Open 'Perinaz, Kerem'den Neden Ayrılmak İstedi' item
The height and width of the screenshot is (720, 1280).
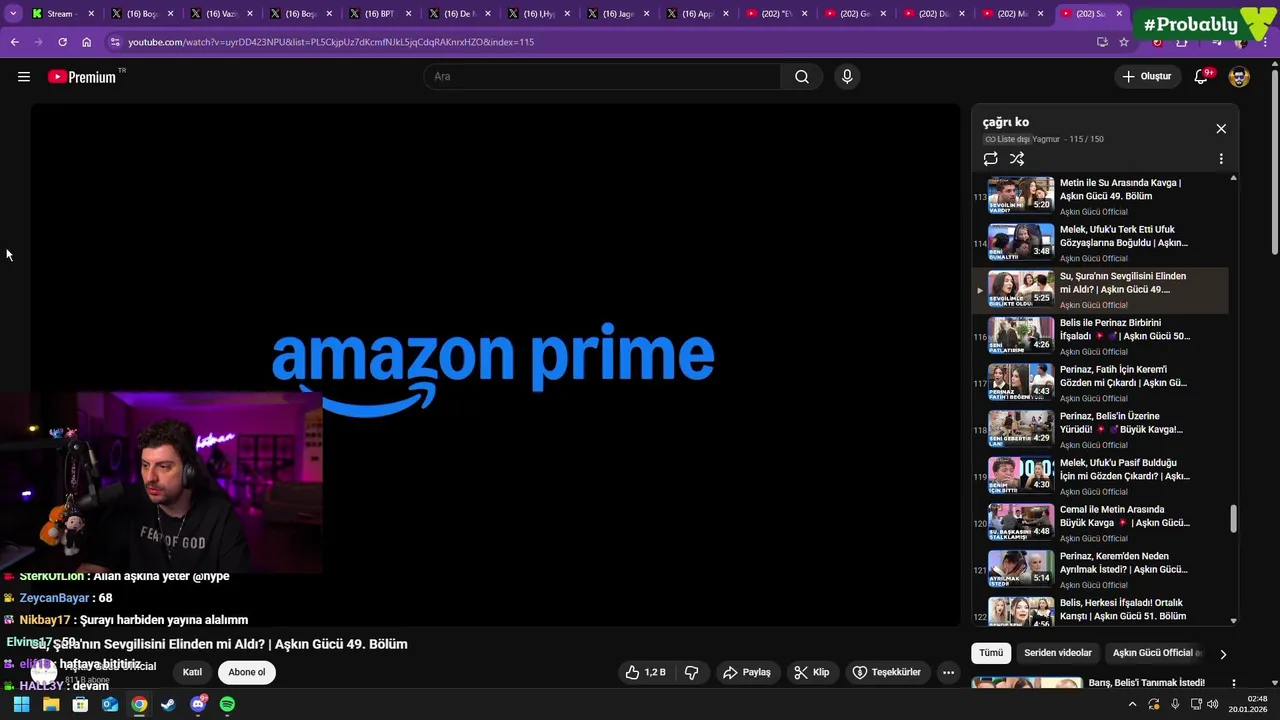[1100, 570]
